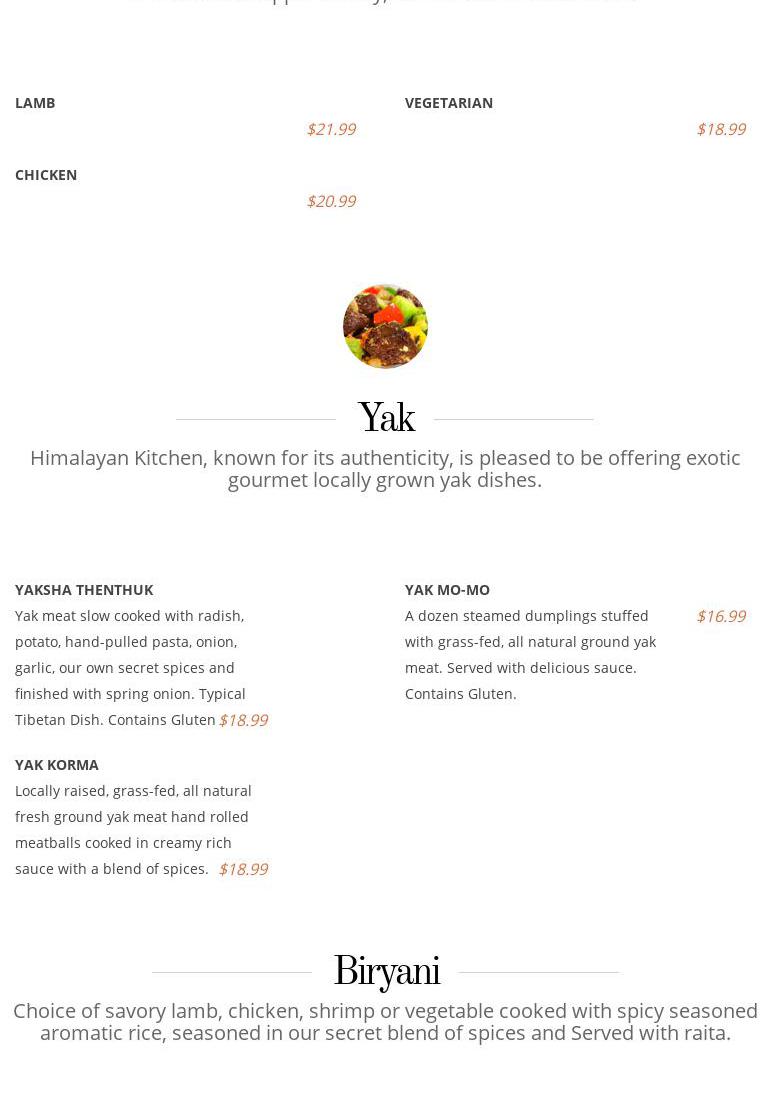
Task: Open the YAK KORMA dish title
Action: (x=57, y=764)
